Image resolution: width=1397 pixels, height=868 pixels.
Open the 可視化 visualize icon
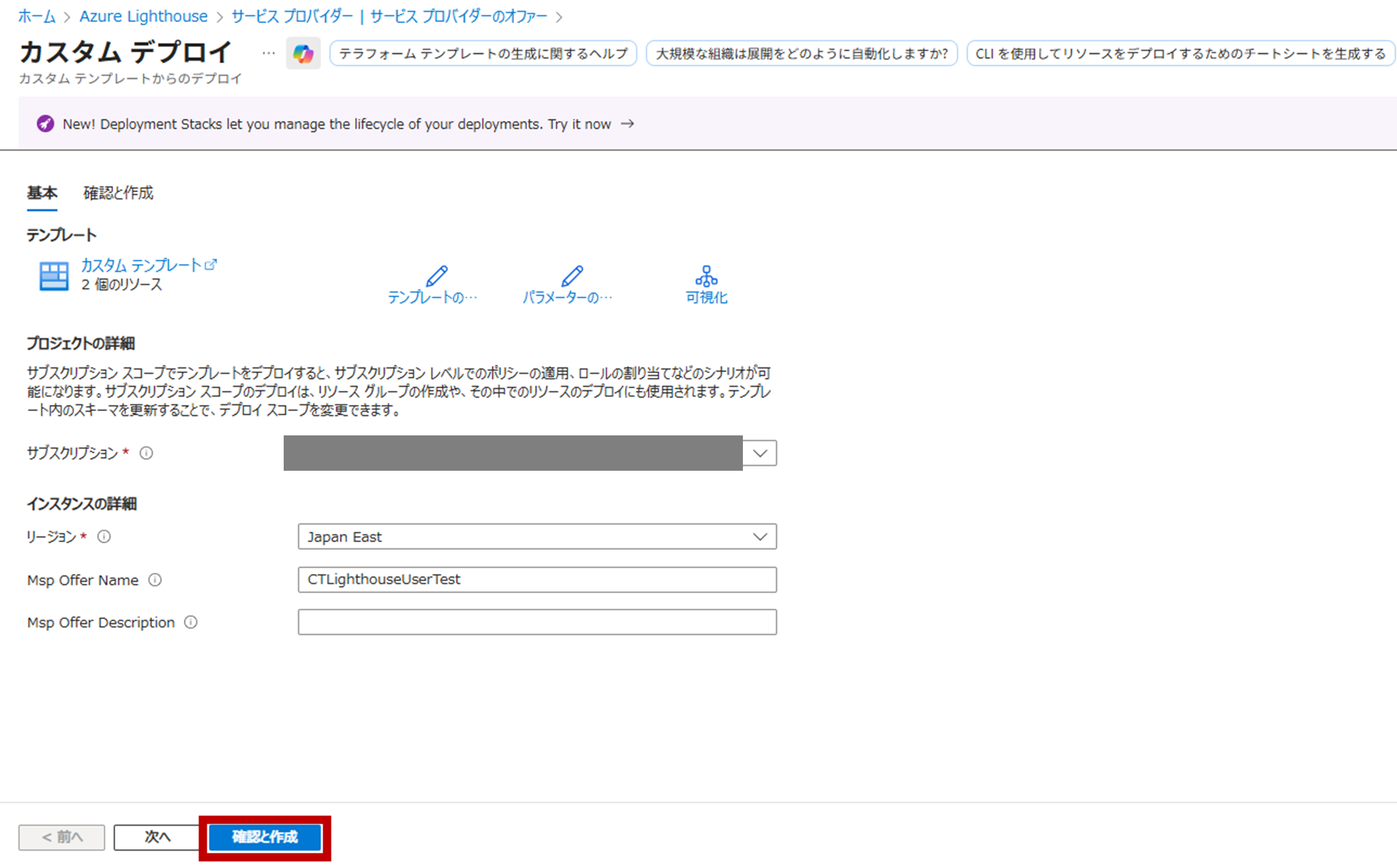click(706, 276)
